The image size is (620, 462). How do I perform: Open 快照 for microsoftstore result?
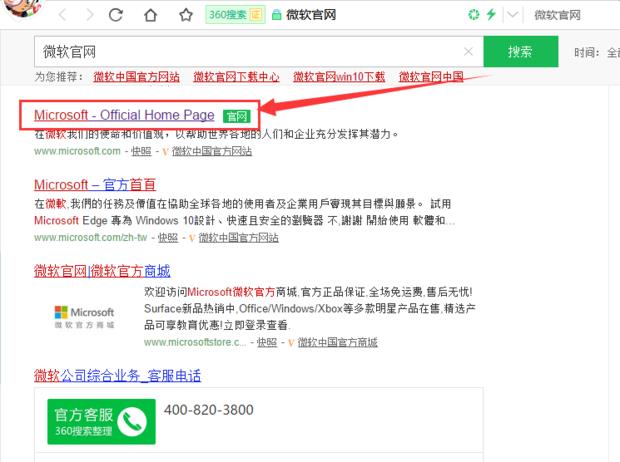[267, 342]
